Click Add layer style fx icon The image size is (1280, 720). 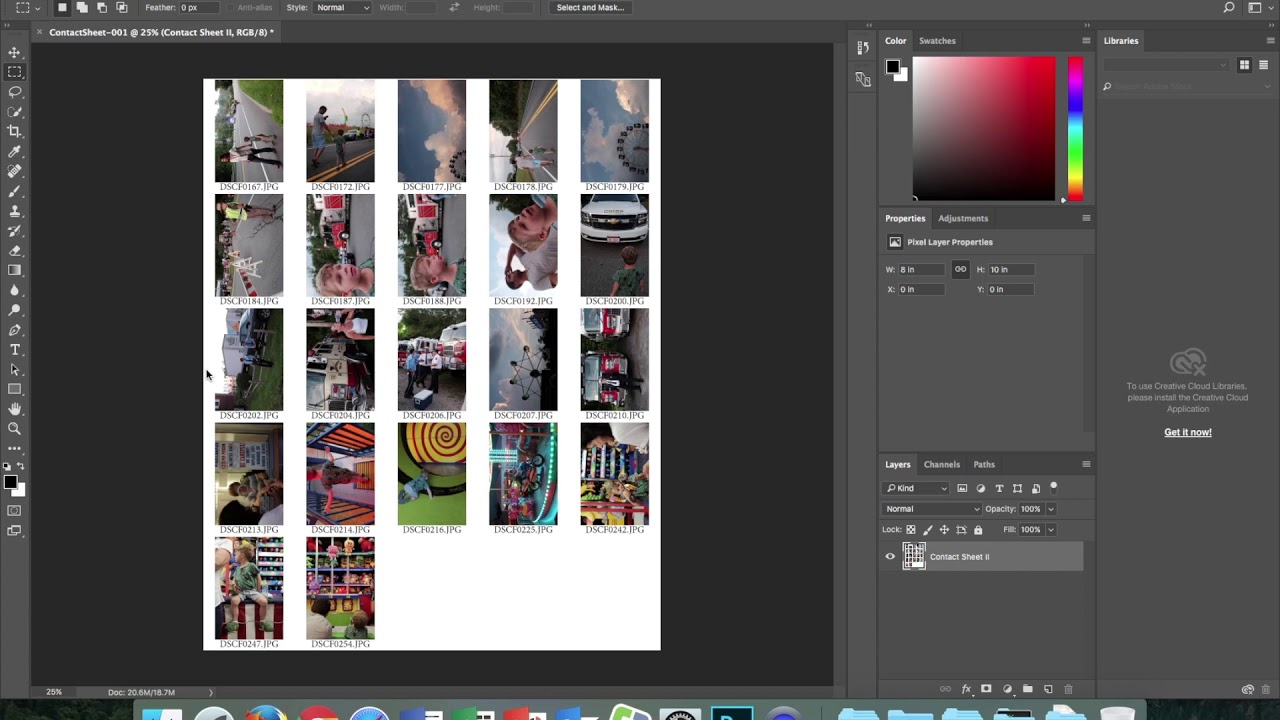[966, 689]
